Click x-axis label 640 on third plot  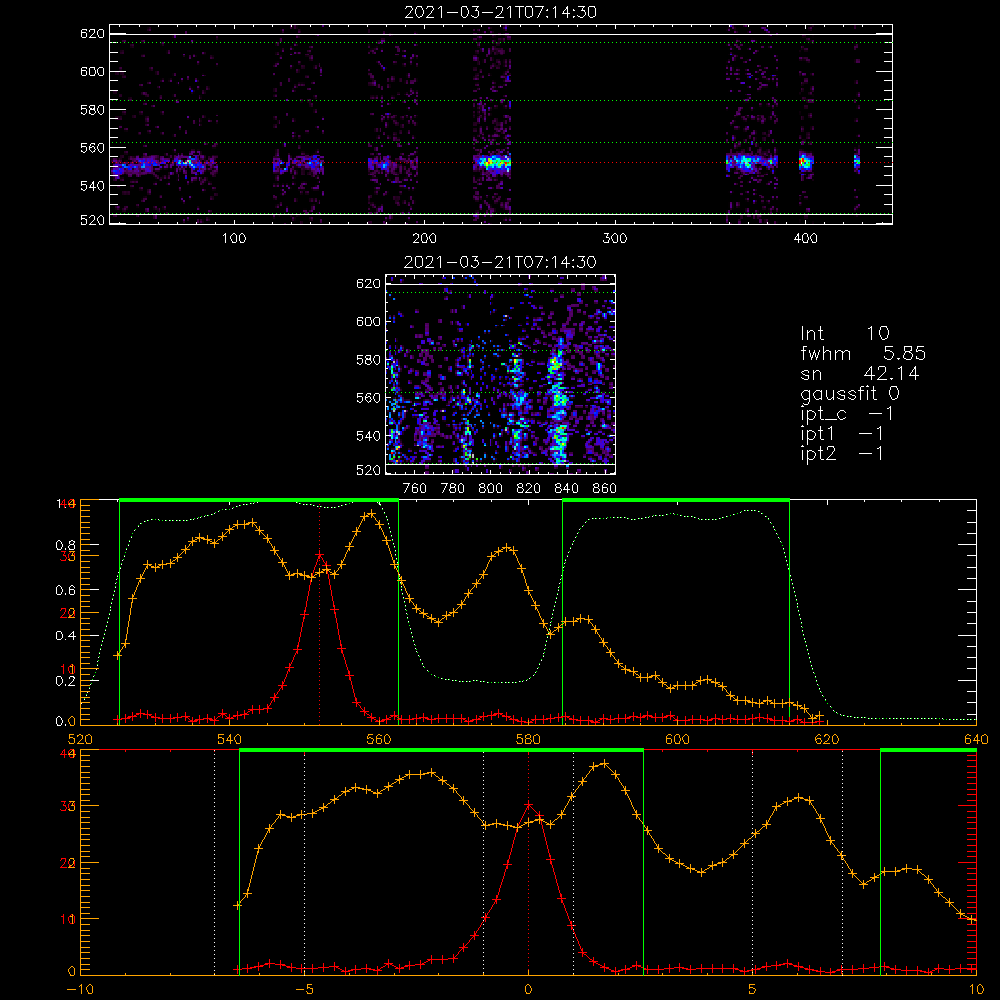(976, 739)
